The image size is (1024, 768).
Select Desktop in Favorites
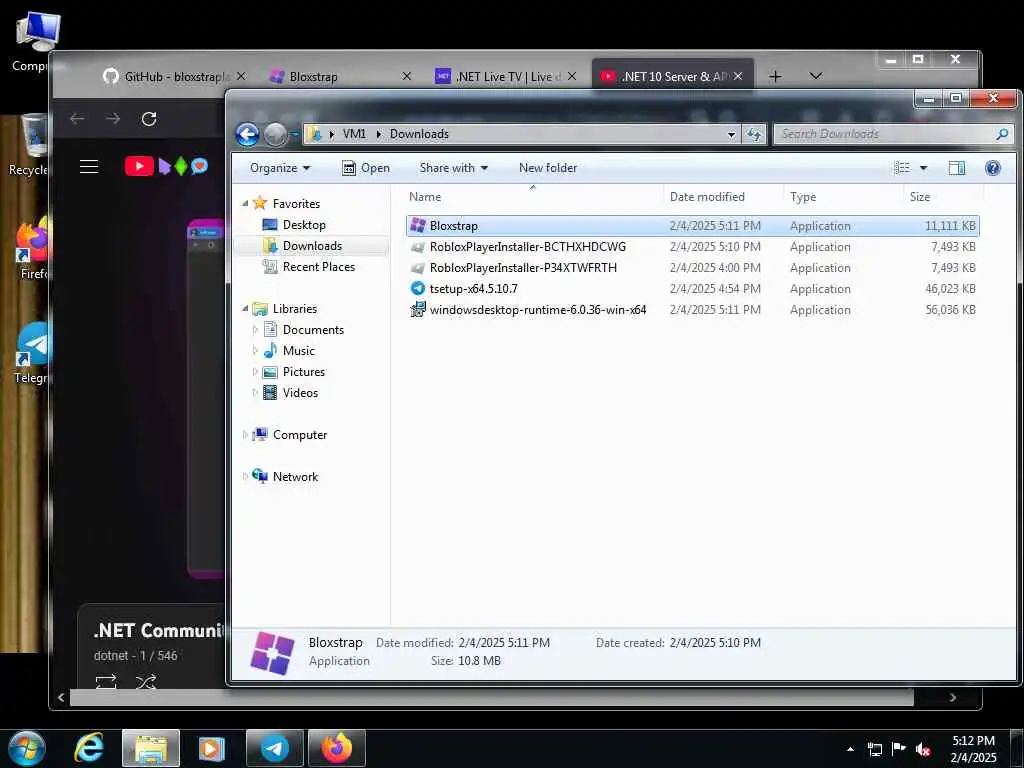304,225
